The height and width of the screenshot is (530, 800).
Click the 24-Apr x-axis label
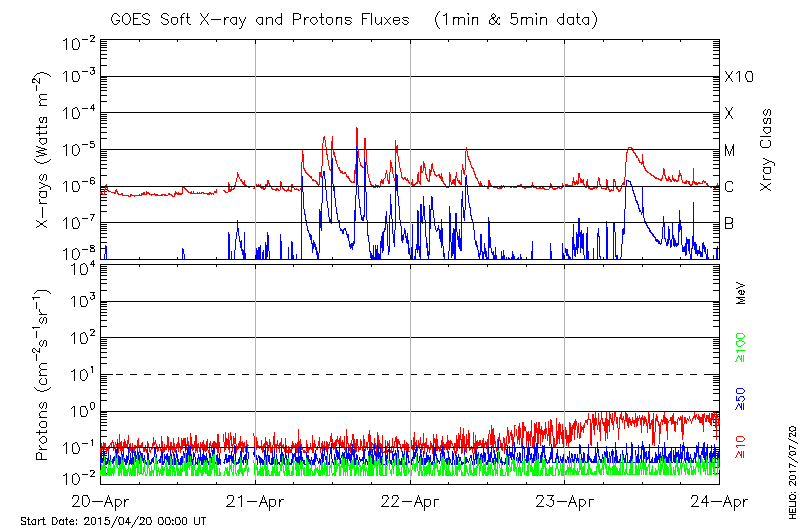tap(718, 502)
